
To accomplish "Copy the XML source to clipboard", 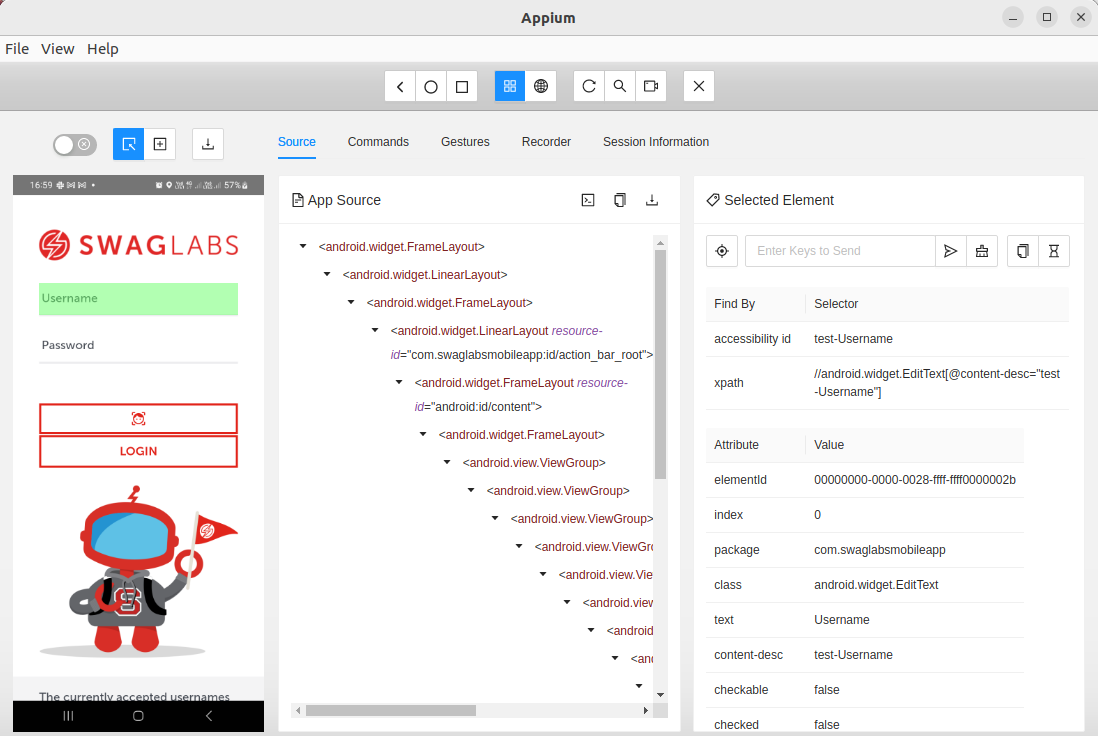I will pyautogui.click(x=619, y=200).
